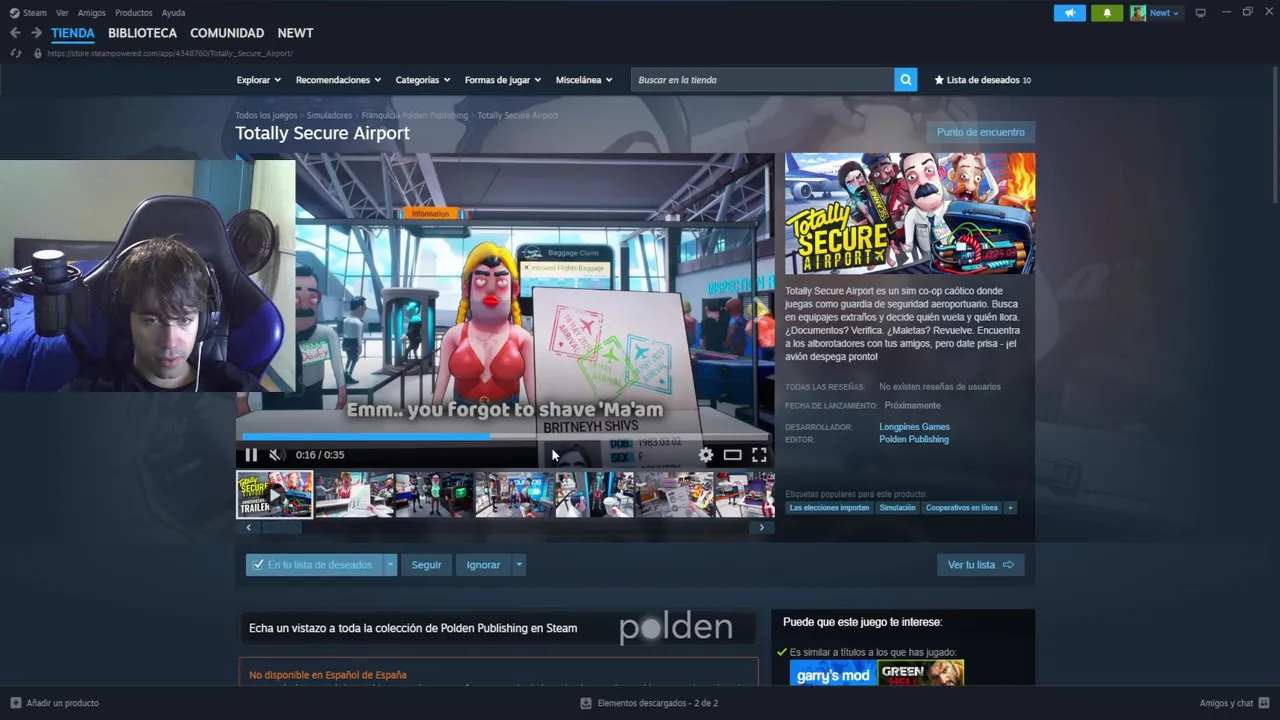Open Lista de deseados
Viewport: 1280px width, 720px height.
(982, 80)
